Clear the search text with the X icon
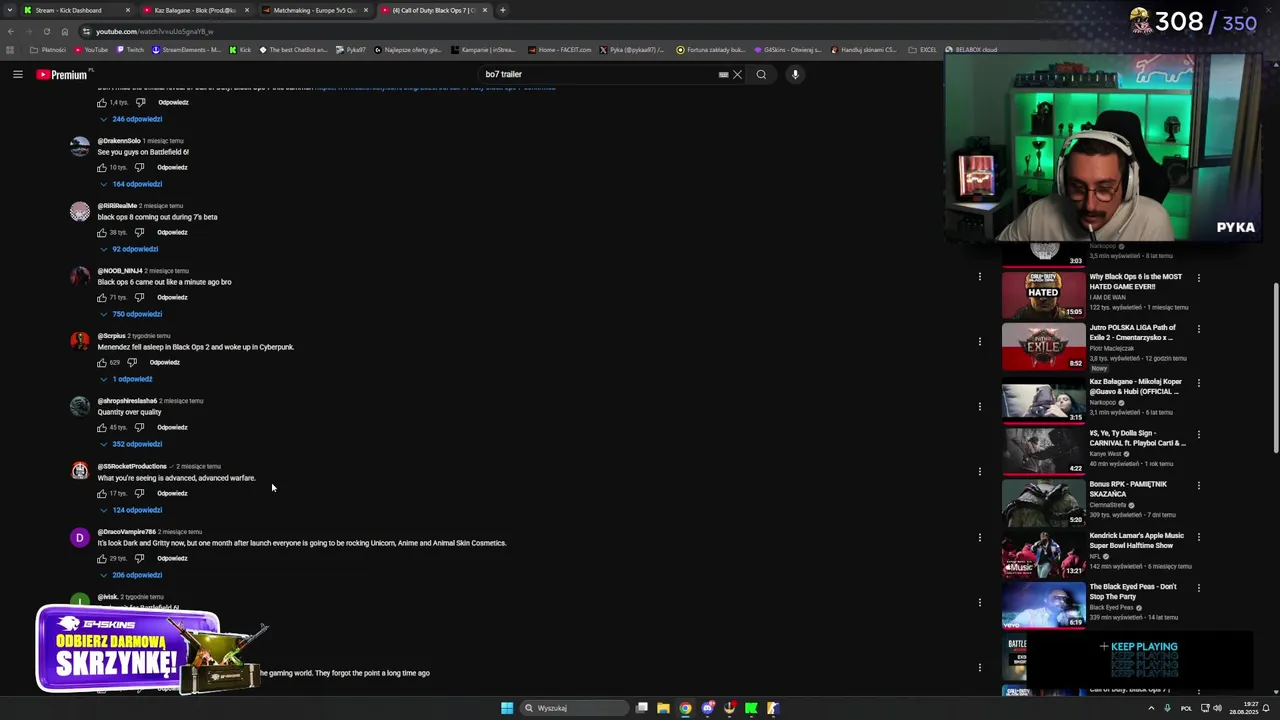The height and width of the screenshot is (720, 1280). (738, 74)
